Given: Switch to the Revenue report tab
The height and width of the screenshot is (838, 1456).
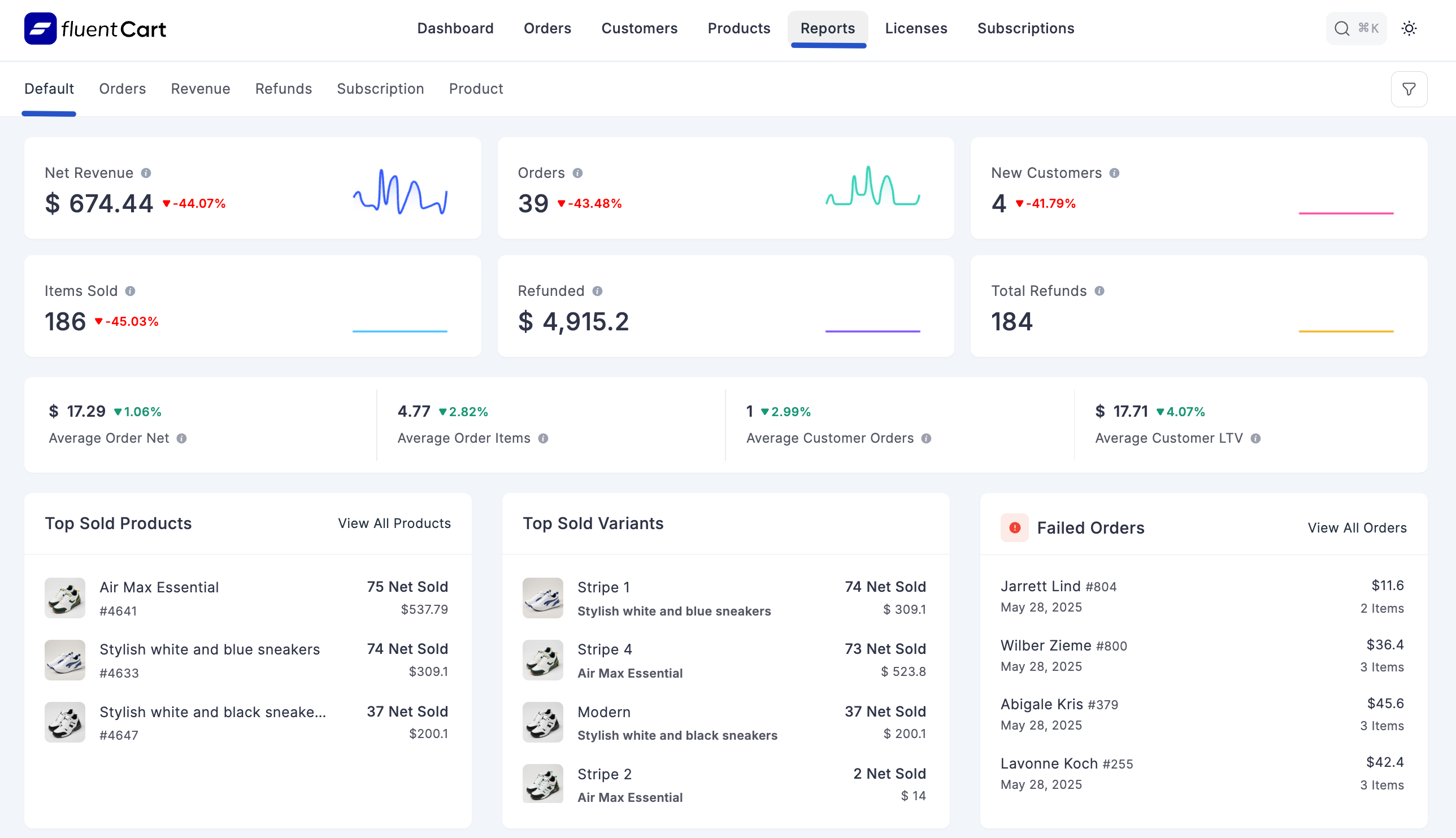Looking at the screenshot, I should (x=200, y=89).
